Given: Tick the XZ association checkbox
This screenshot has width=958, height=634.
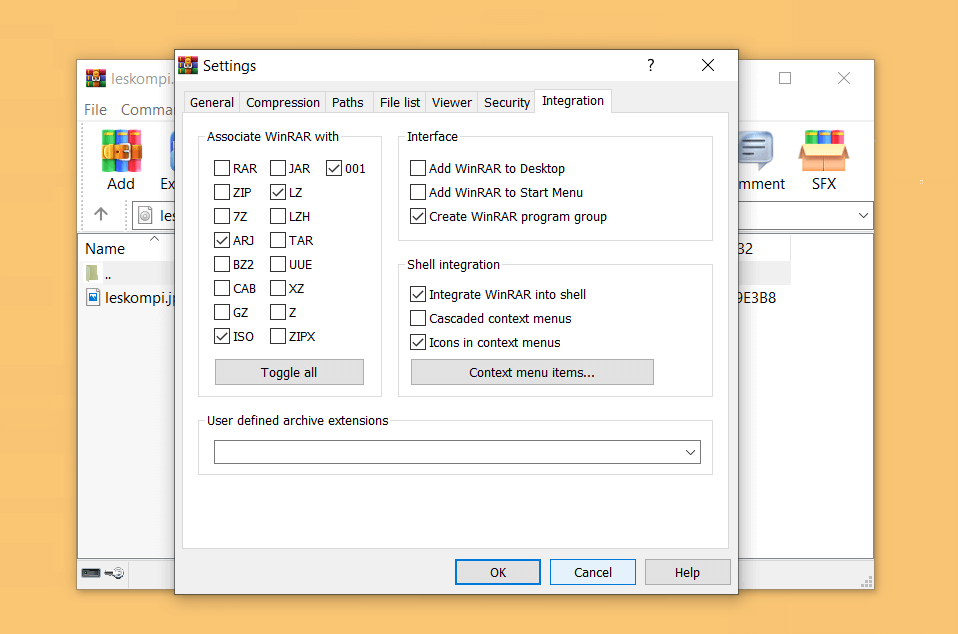Looking at the screenshot, I should pyautogui.click(x=278, y=288).
